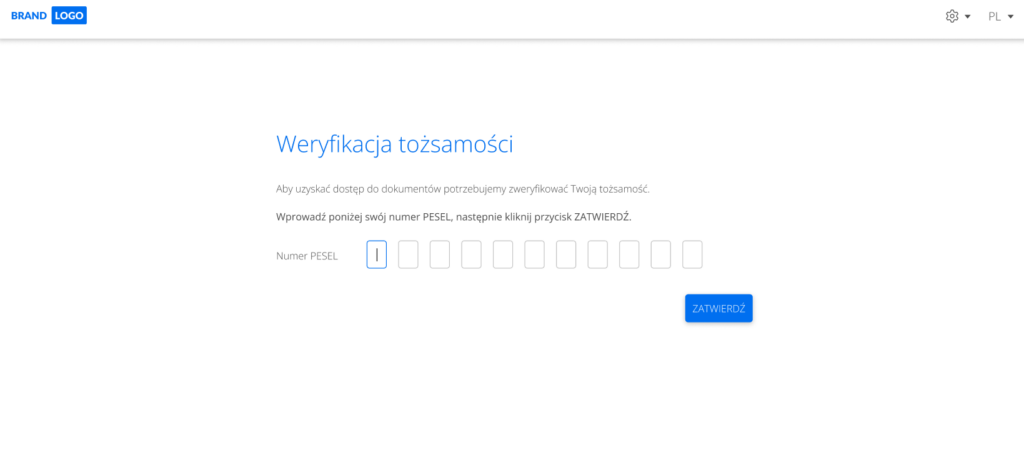
Task: Click the arrow next to PL
Action: (1011, 17)
